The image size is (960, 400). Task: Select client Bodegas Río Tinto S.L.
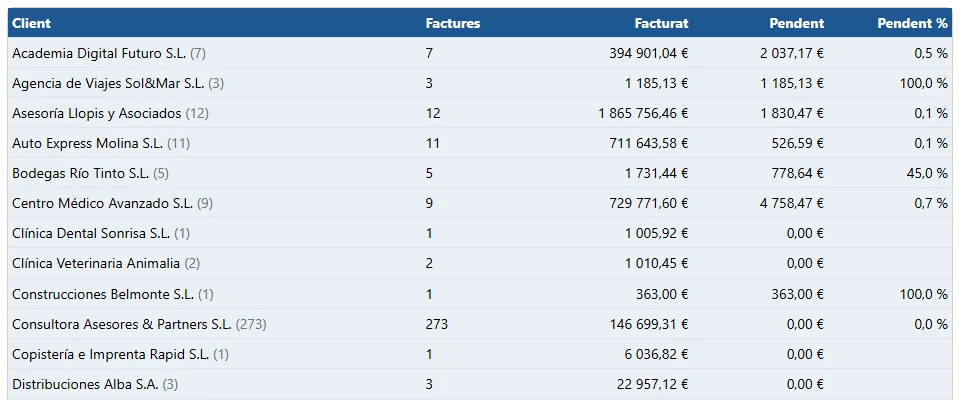pyautogui.click(x=81, y=173)
